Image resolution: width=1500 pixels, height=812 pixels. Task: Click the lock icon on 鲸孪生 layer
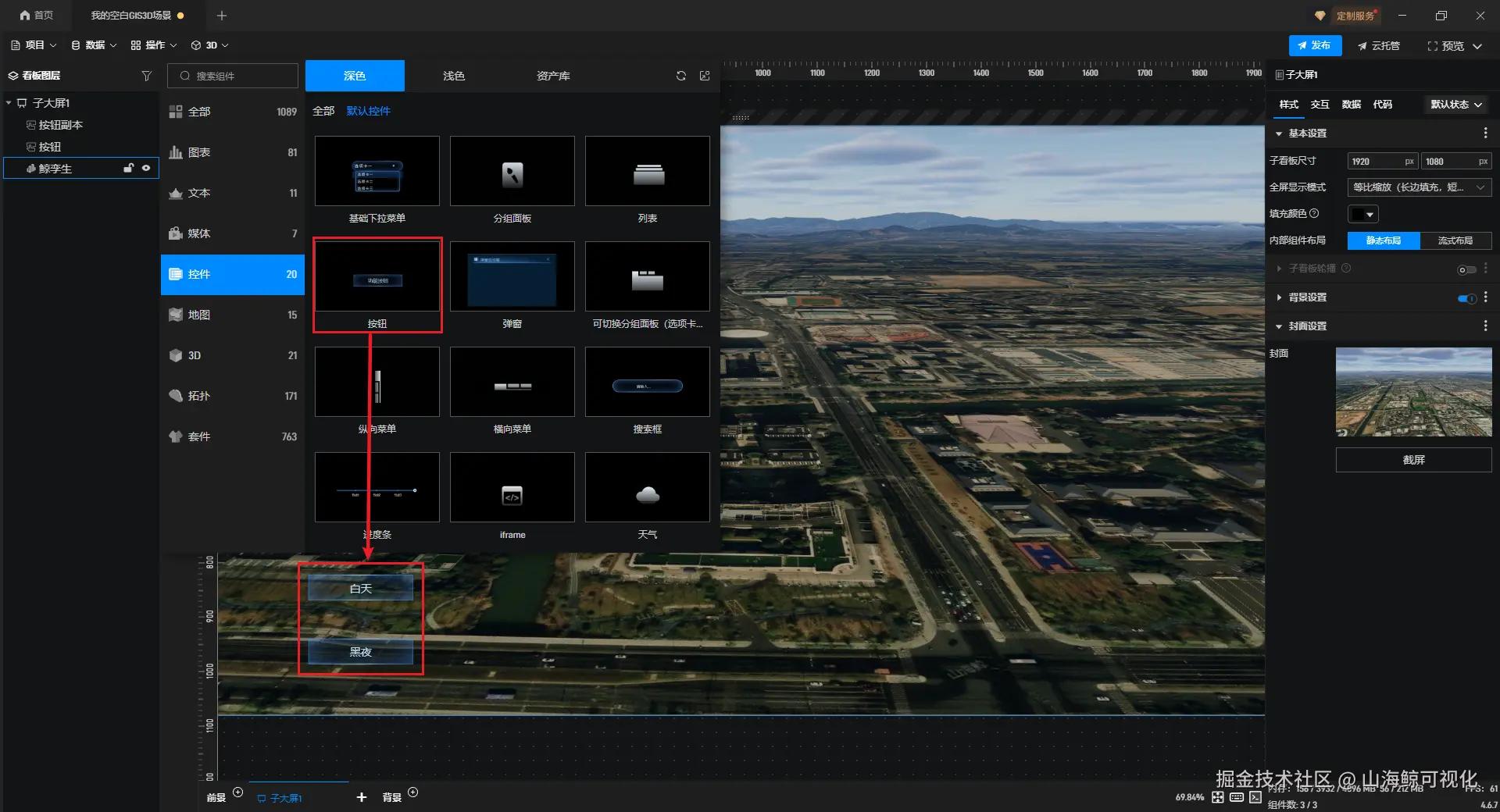(128, 168)
